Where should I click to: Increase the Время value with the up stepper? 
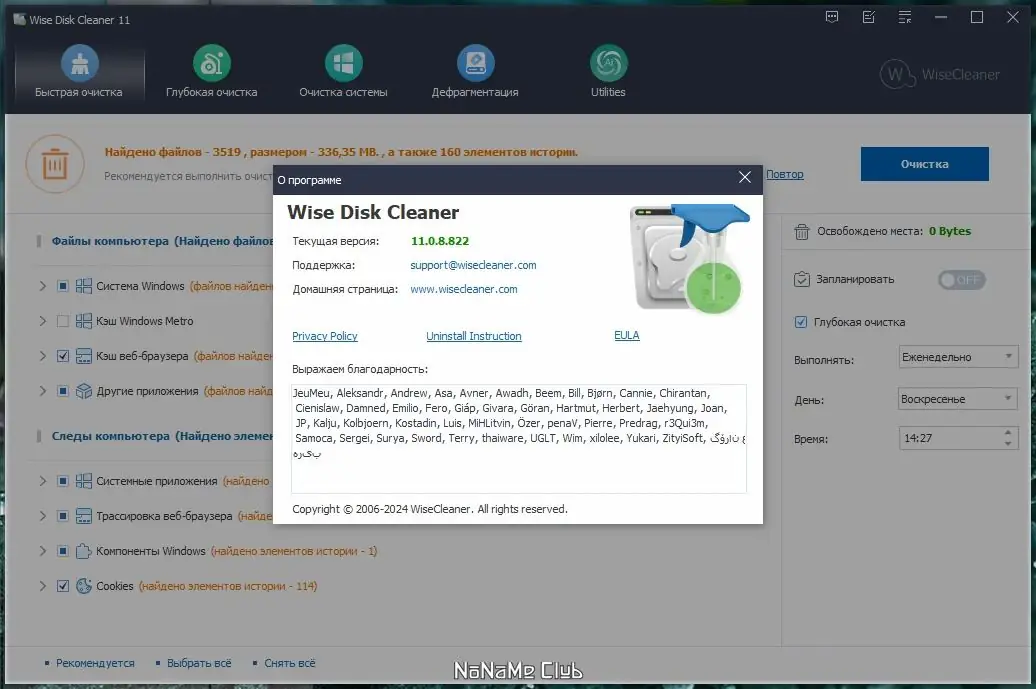click(1008, 433)
